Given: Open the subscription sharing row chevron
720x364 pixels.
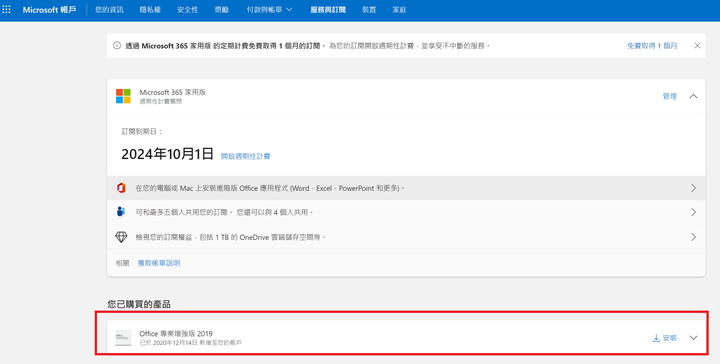Looking at the screenshot, I should 693,212.
